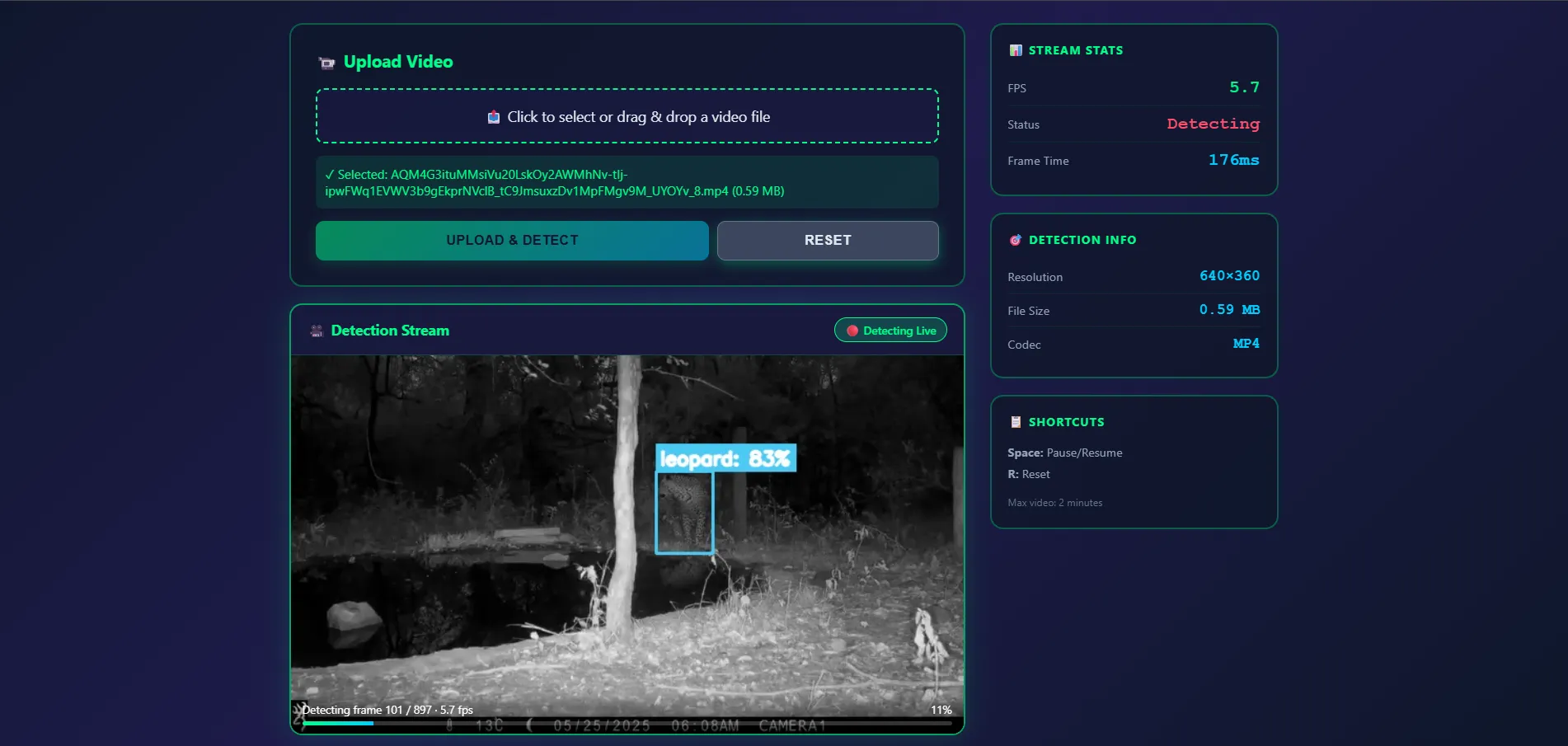Click the selected file name text
This screenshot has height=746, width=1568.
click(554, 183)
